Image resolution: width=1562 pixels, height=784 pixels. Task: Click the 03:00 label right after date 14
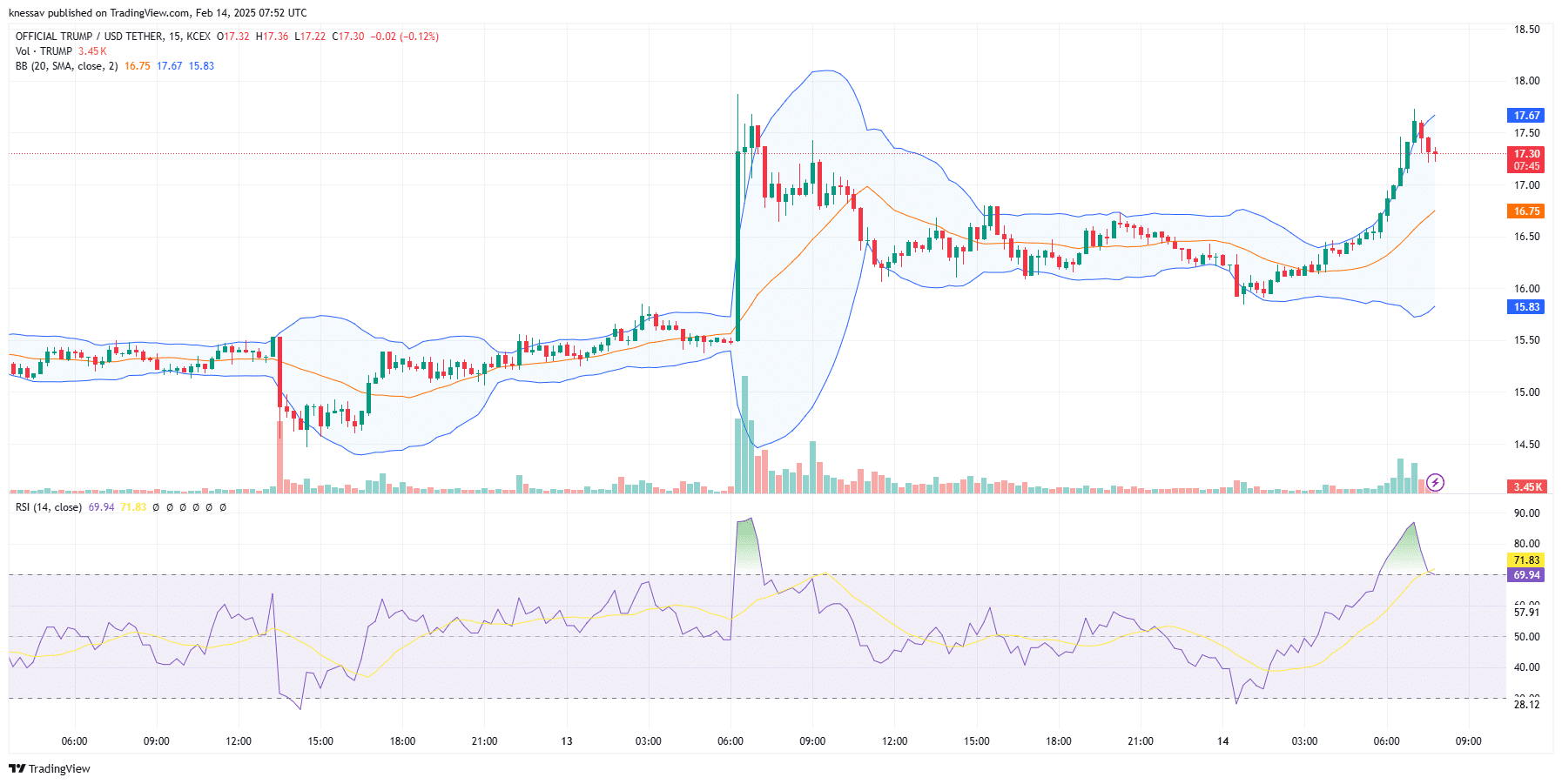tap(1304, 741)
